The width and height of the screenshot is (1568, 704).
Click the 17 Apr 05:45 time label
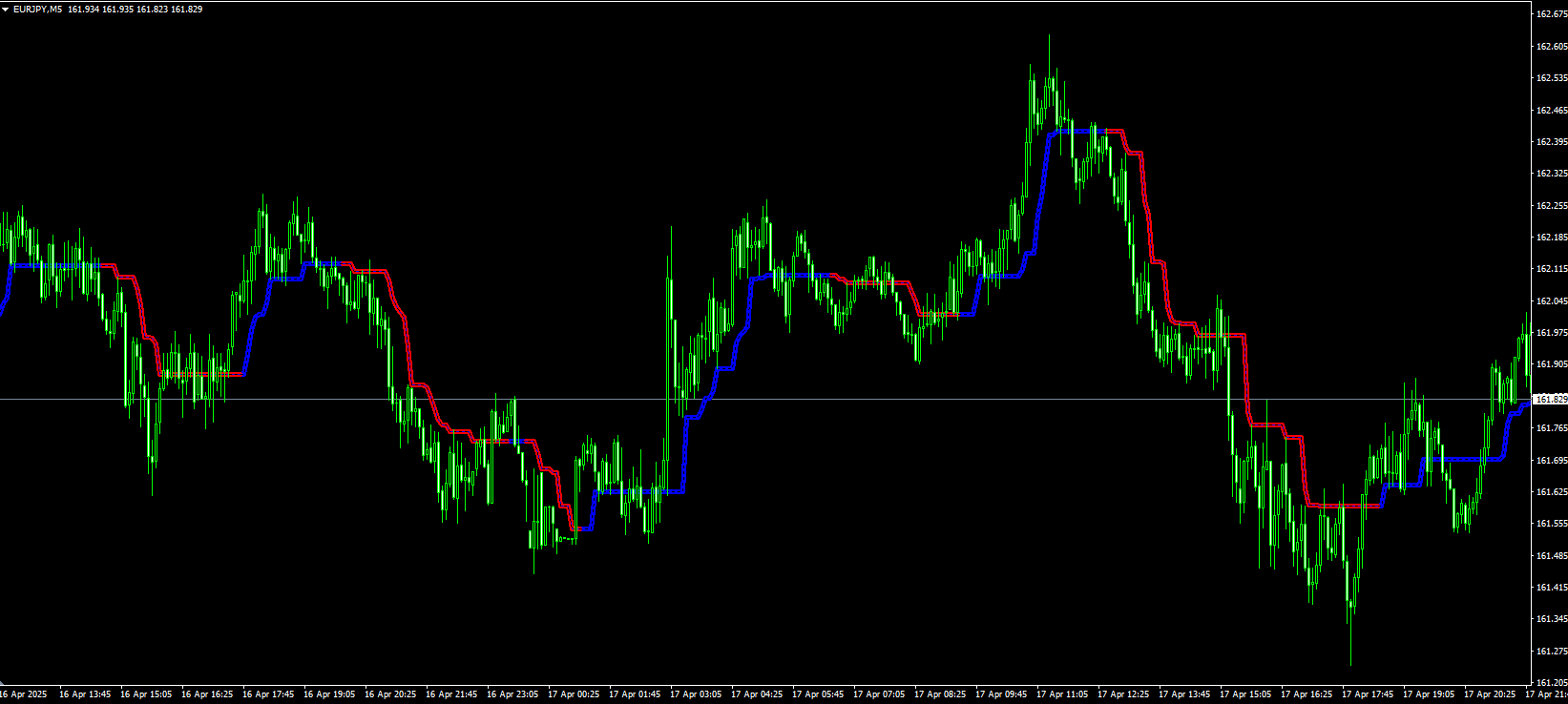[818, 694]
